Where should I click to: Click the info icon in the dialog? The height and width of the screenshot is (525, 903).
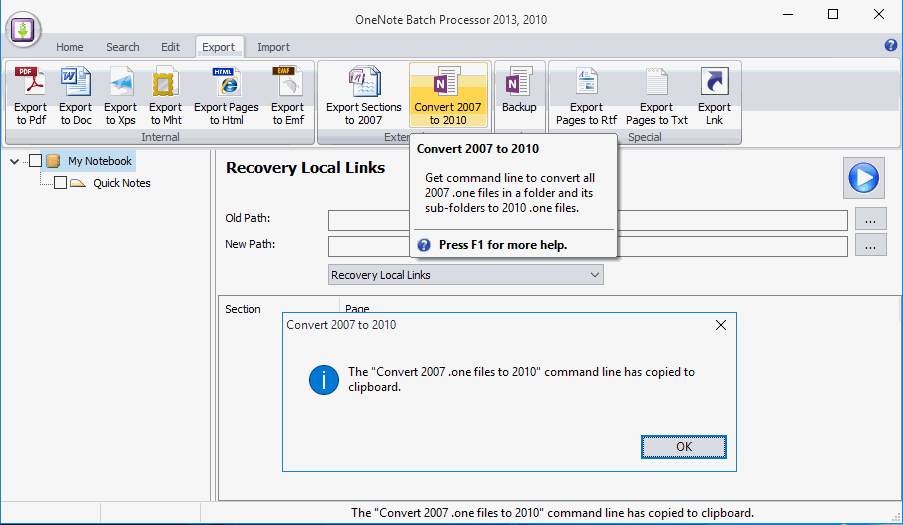(x=324, y=380)
